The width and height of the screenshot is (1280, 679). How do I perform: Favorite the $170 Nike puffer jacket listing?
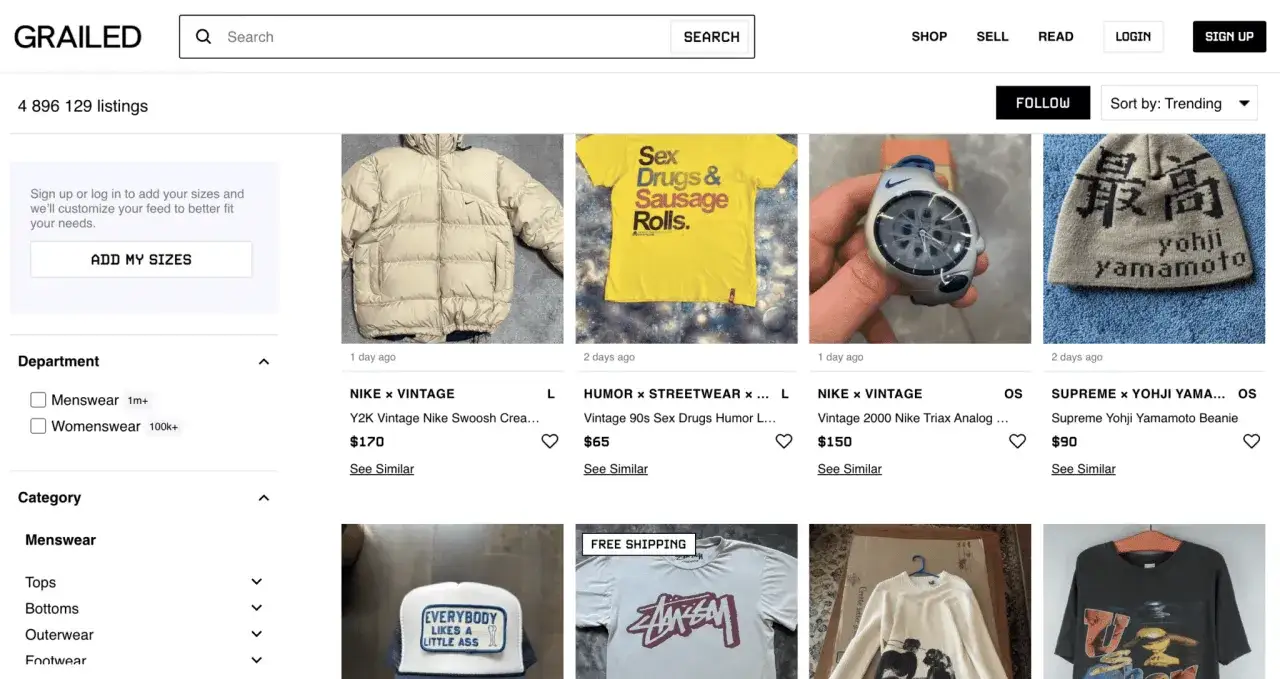[x=550, y=441]
